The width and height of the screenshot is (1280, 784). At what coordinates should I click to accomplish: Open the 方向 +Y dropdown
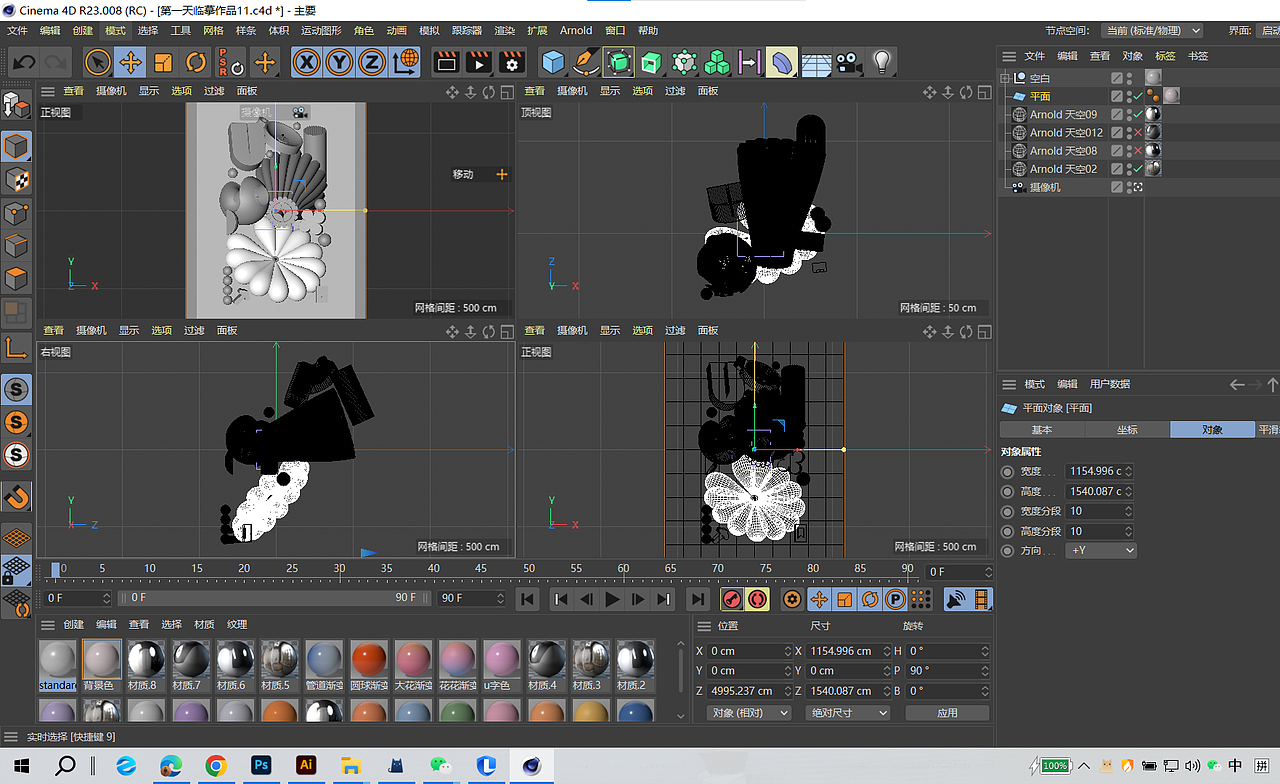[x=1100, y=550]
